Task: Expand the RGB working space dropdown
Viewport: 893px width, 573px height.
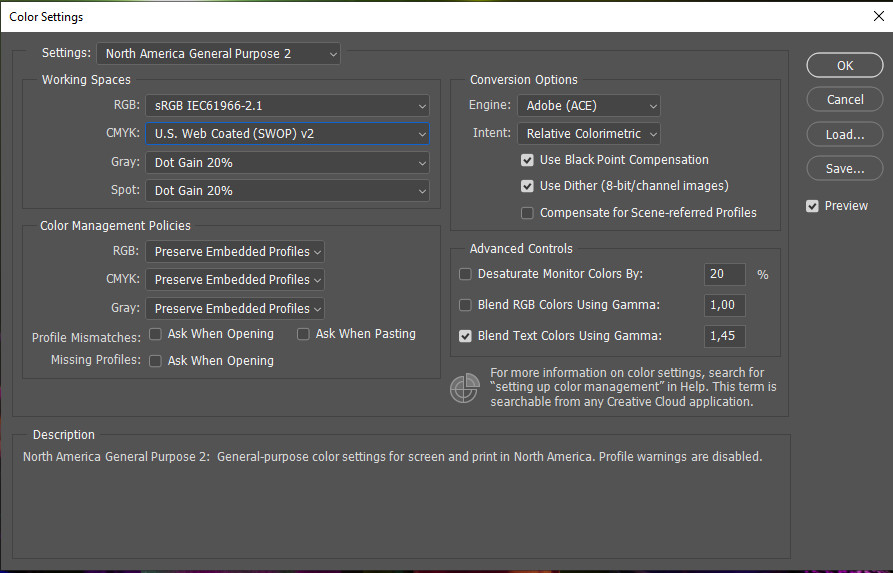Action: 287,105
